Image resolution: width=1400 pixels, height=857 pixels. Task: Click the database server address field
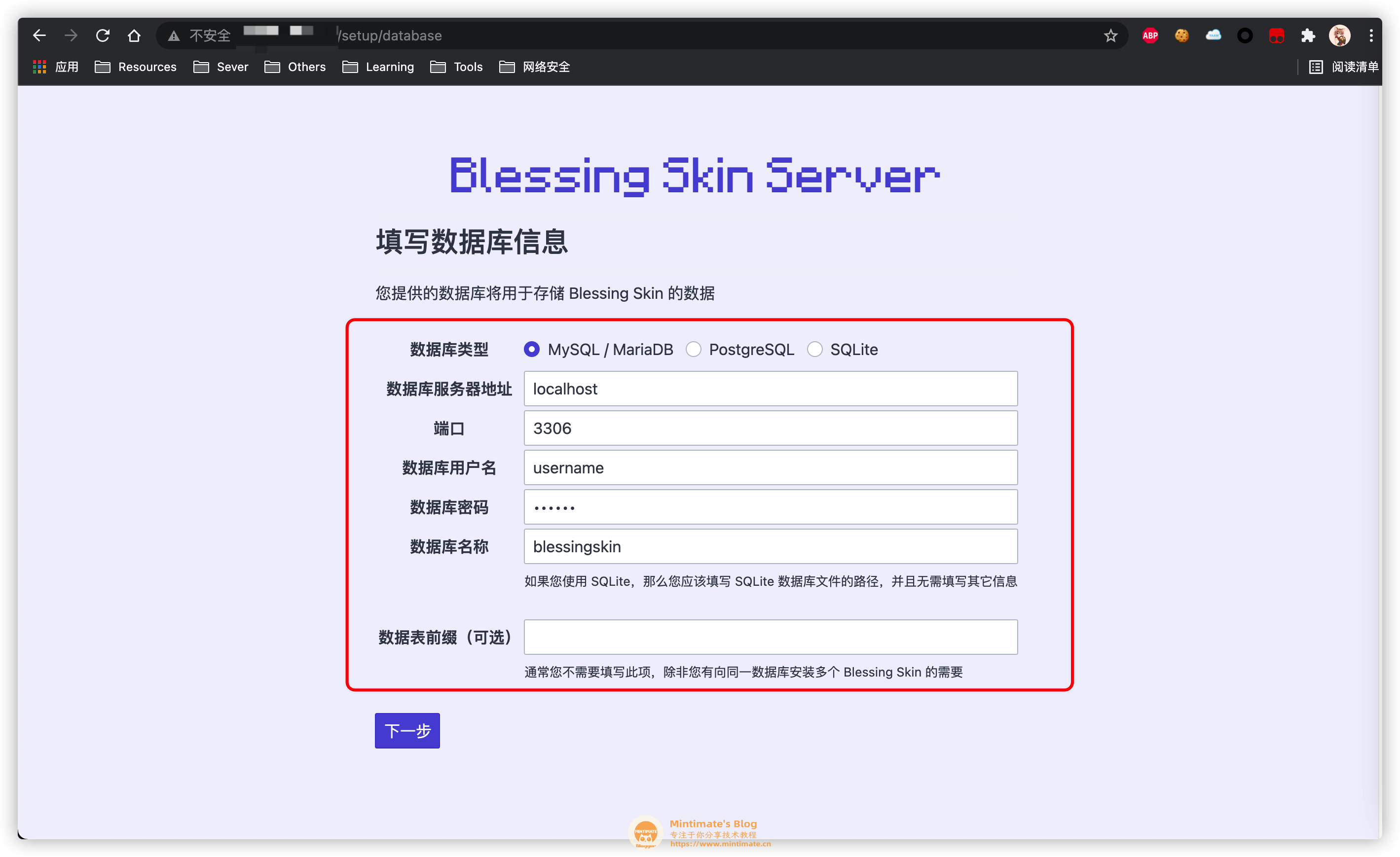pyautogui.click(x=771, y=389)
